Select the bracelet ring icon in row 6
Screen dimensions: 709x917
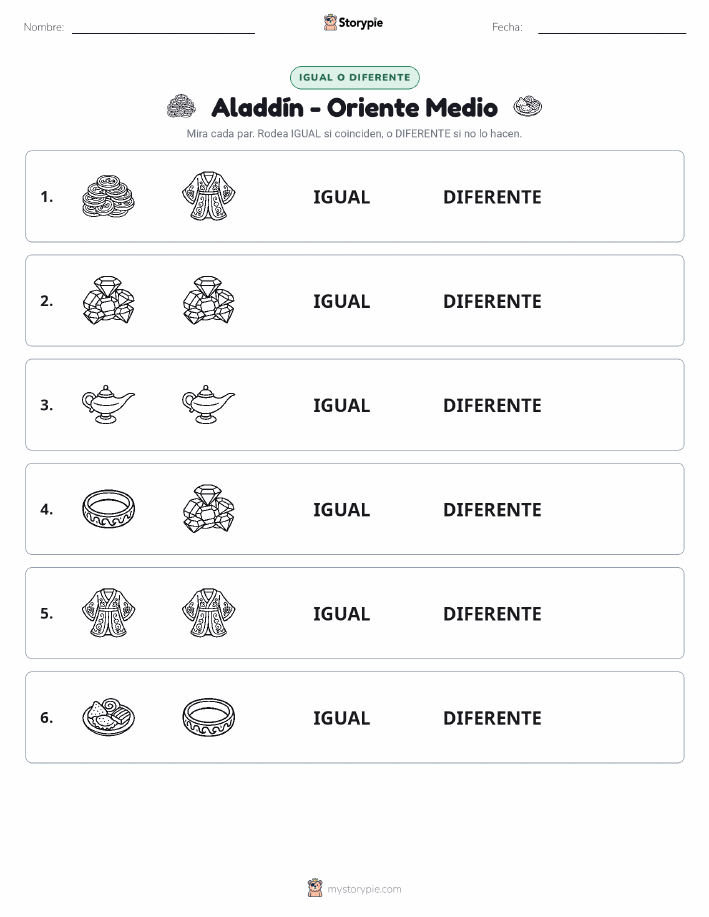pyautogui.click(x=209, y=717)
